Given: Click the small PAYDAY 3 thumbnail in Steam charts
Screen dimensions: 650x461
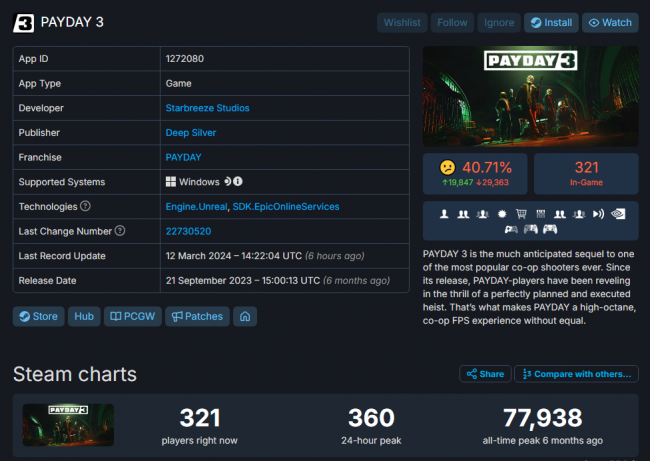Looking at the screenshot, I should [x=68, y=425].
